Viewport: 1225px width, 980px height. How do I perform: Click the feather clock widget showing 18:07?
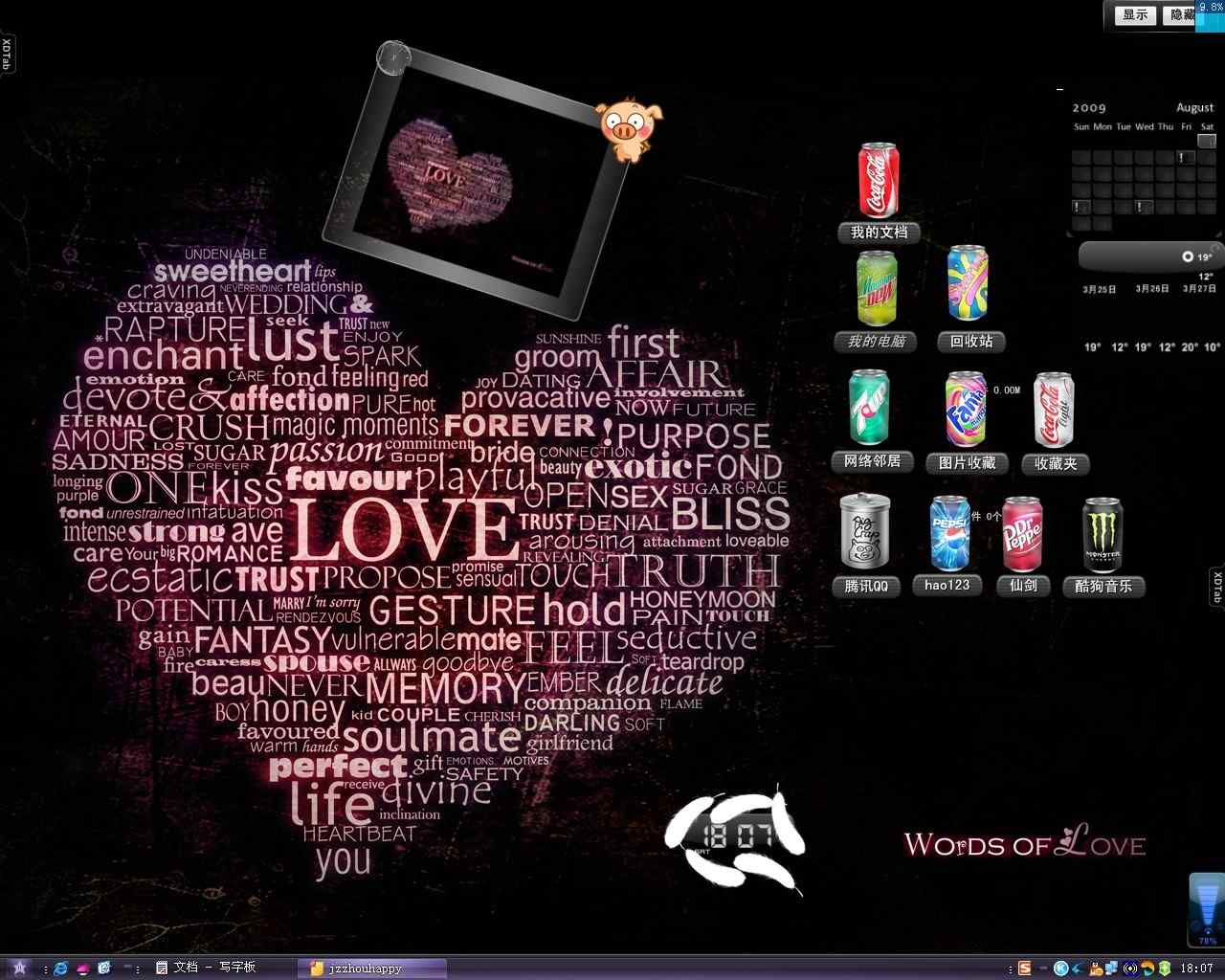735,839
